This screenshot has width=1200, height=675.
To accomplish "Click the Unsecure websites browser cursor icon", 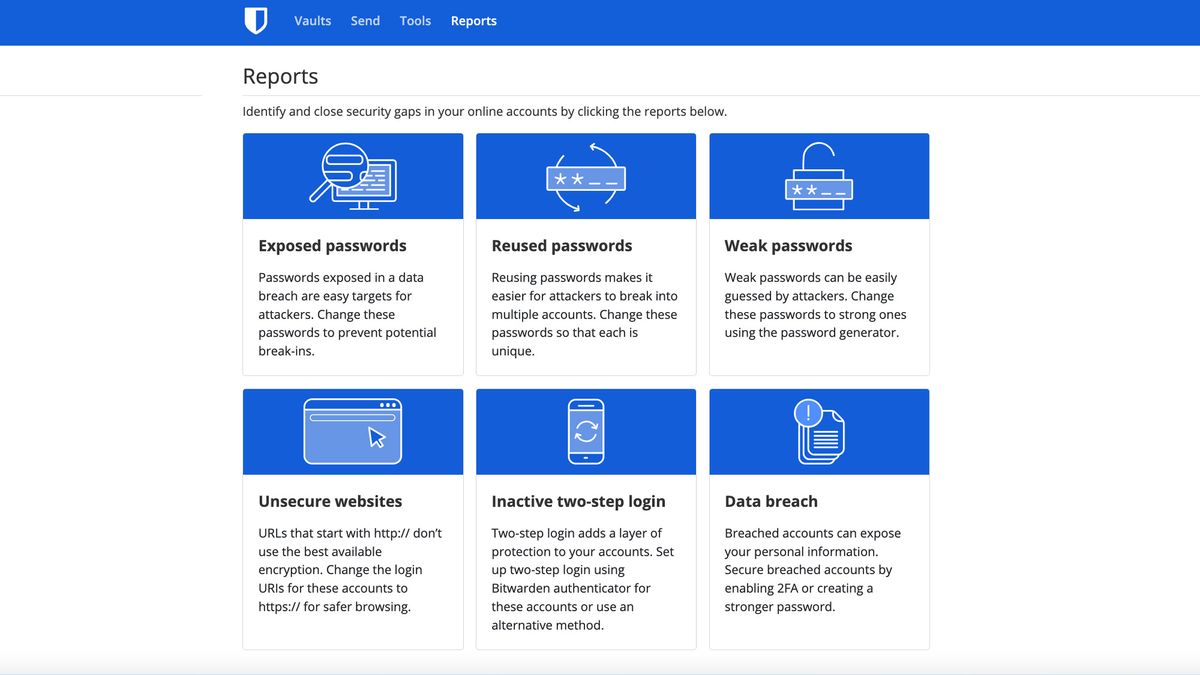I will tap(352, 431).
